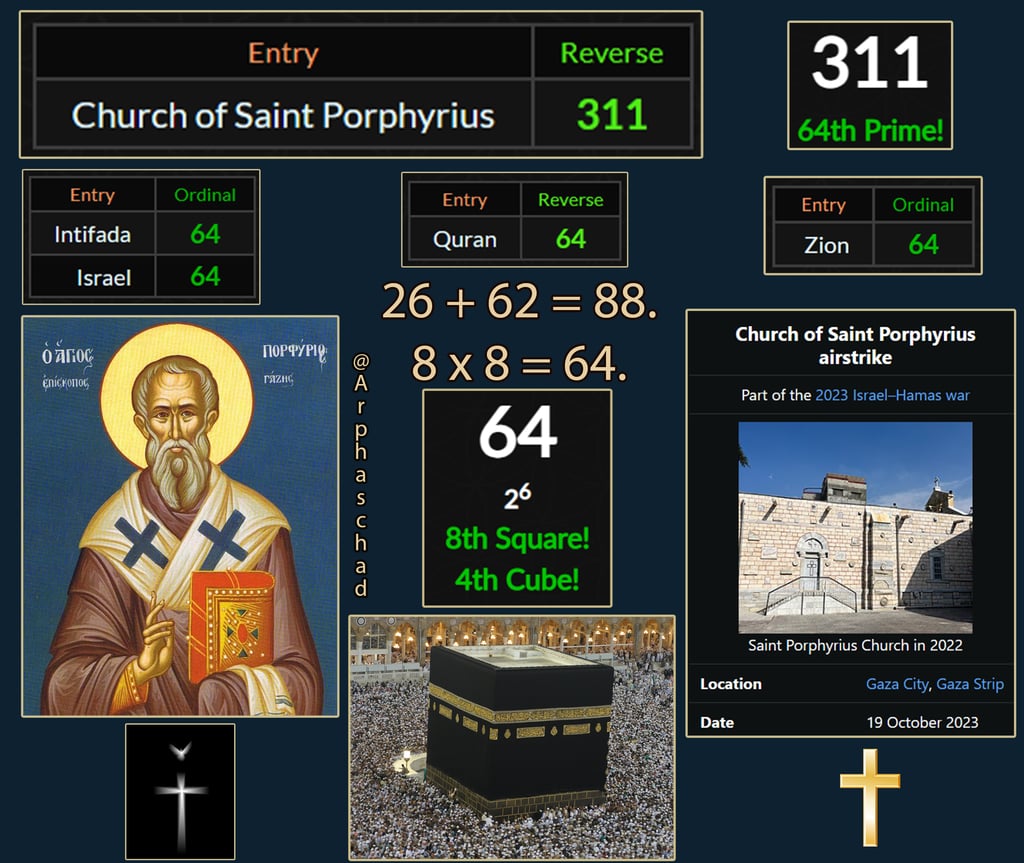Viewport: 1024px width, 863px height.
Task: Click Intifada's ordinal value 64
Action: pyautogui.click(x=205, y=234)
